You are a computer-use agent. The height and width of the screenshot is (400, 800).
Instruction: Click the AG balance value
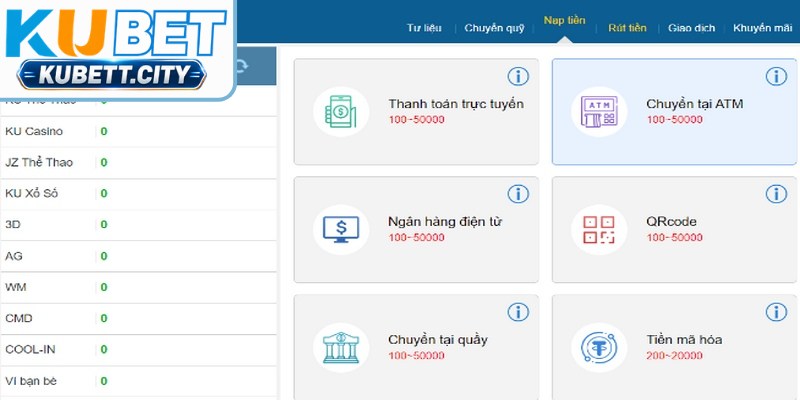[104, 256]
